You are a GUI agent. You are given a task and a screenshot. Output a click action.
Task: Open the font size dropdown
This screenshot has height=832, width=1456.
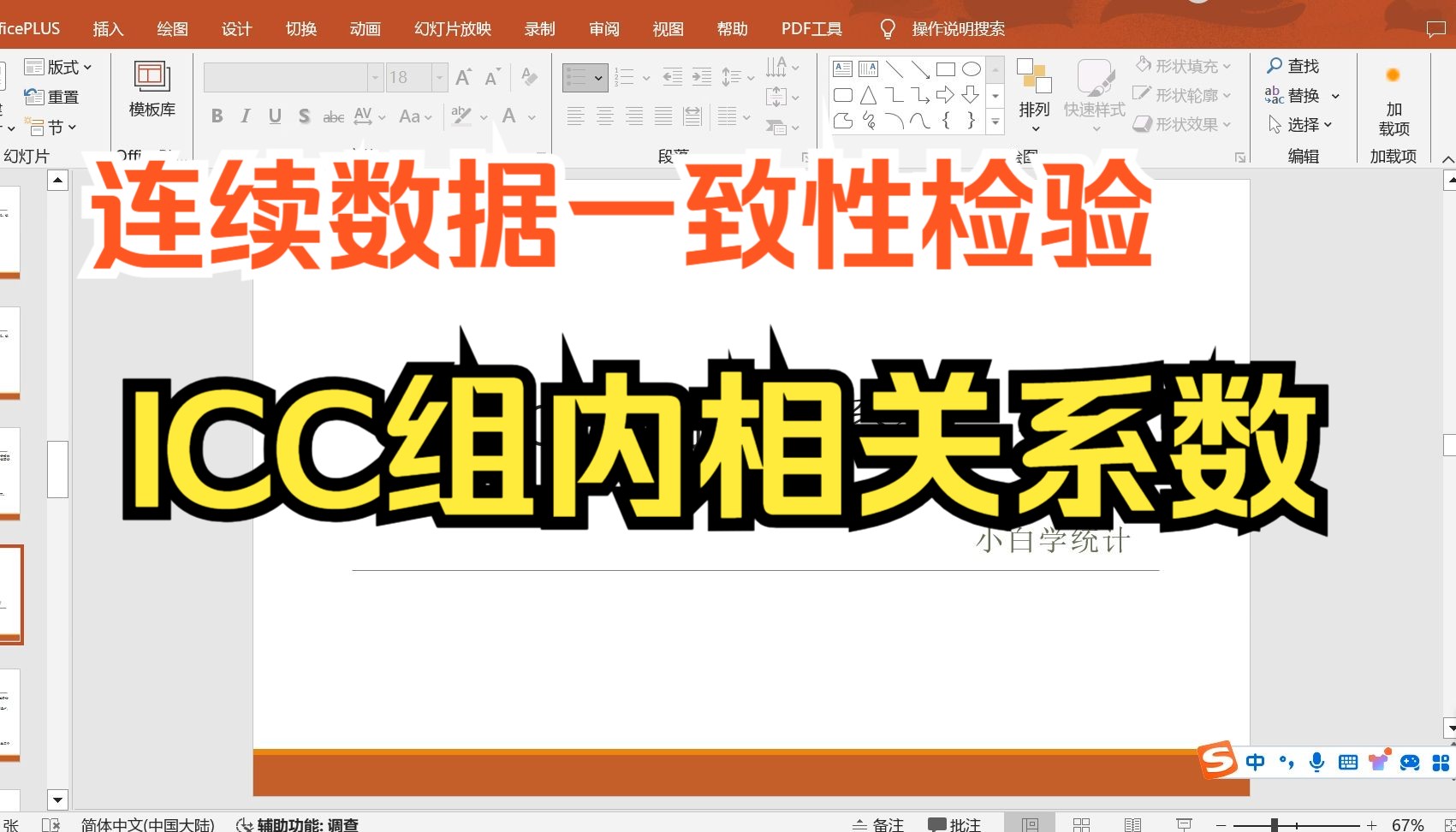[x=439, y=78]
